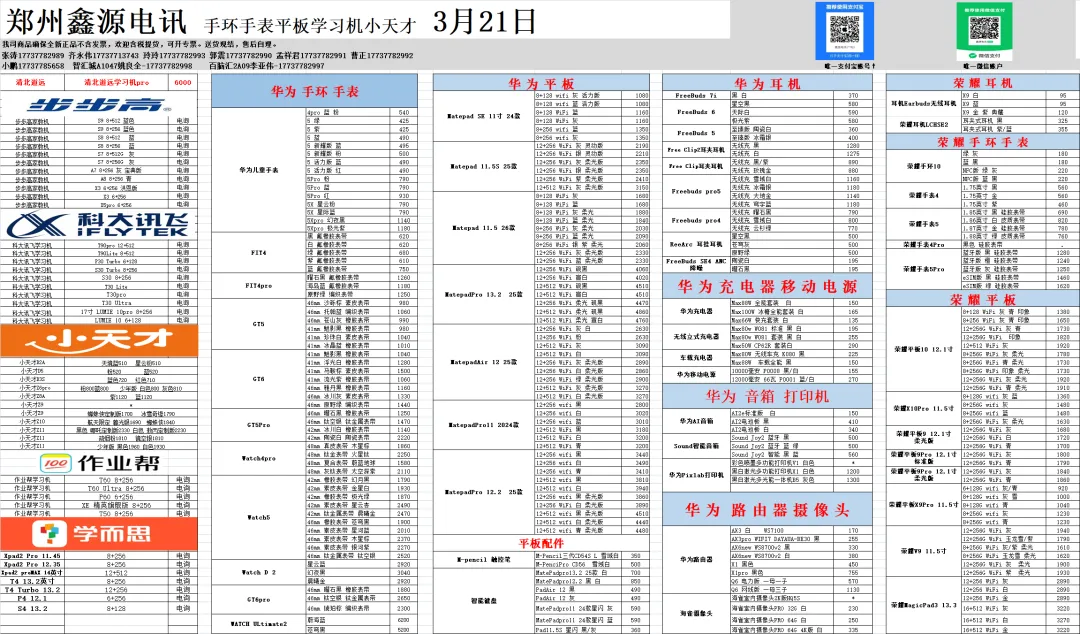Screen dimensions: 1080x634
Task: Click the 荣耀手表4Pro cell
Action: (x=923, y=244)
